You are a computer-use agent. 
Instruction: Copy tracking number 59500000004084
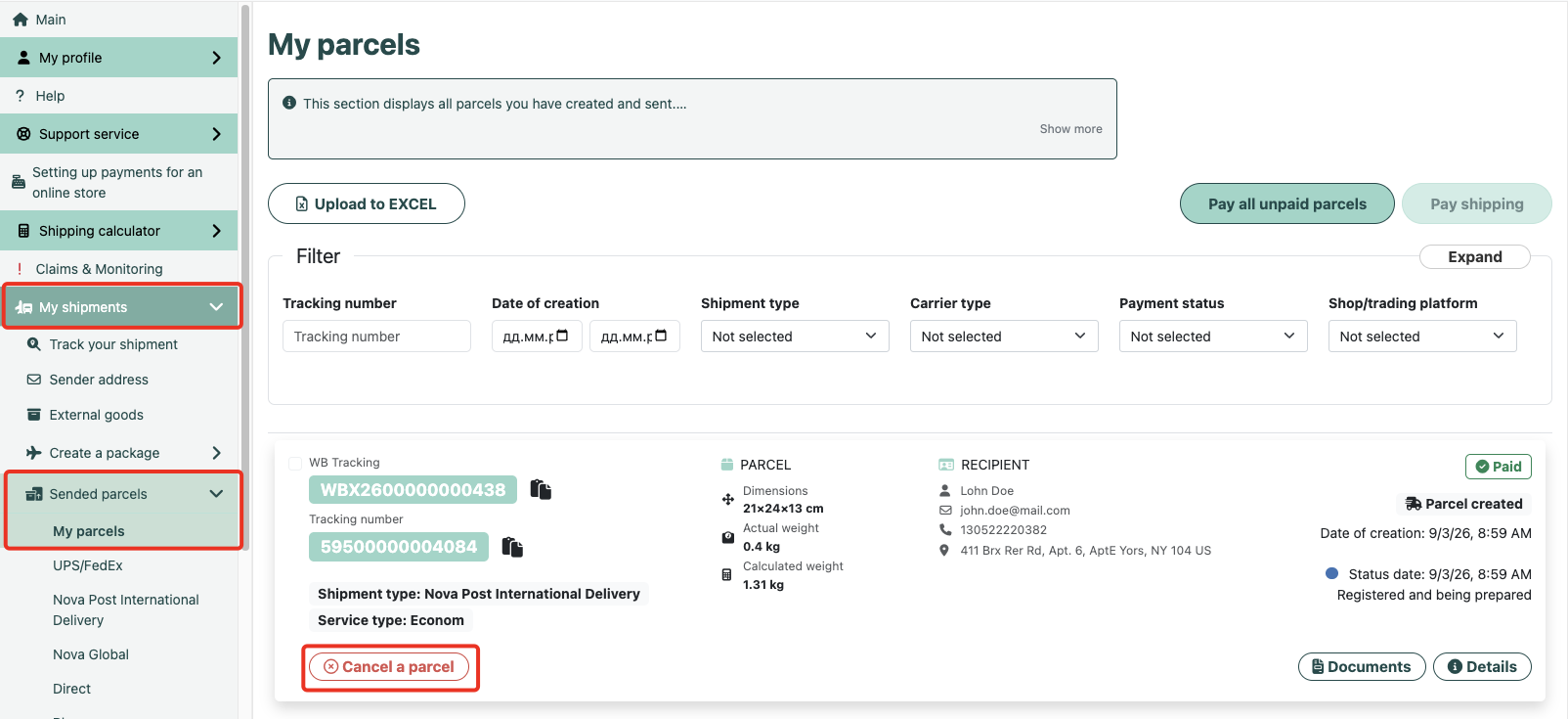point(512,547)
